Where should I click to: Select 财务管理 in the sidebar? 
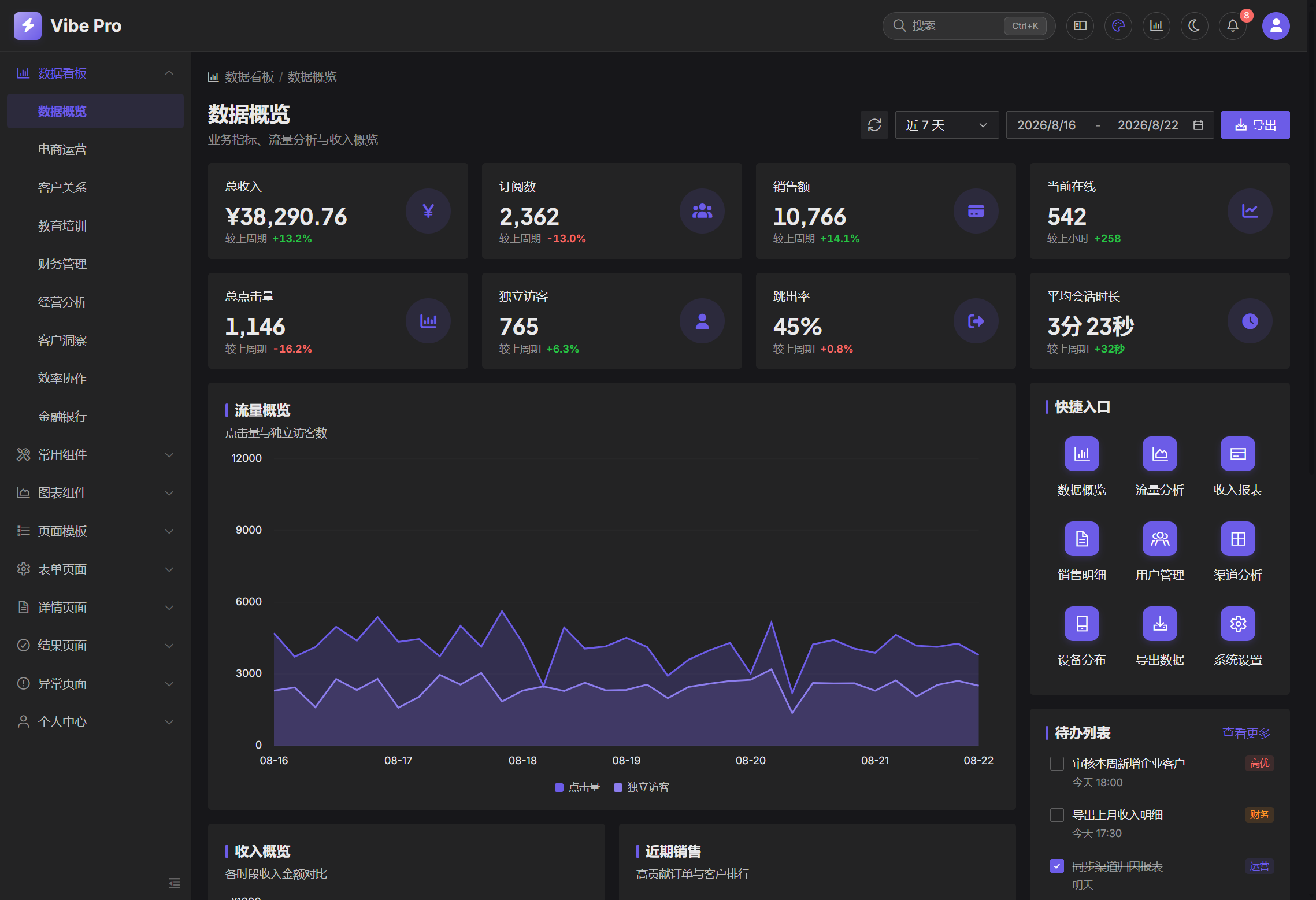coord(95,264)
